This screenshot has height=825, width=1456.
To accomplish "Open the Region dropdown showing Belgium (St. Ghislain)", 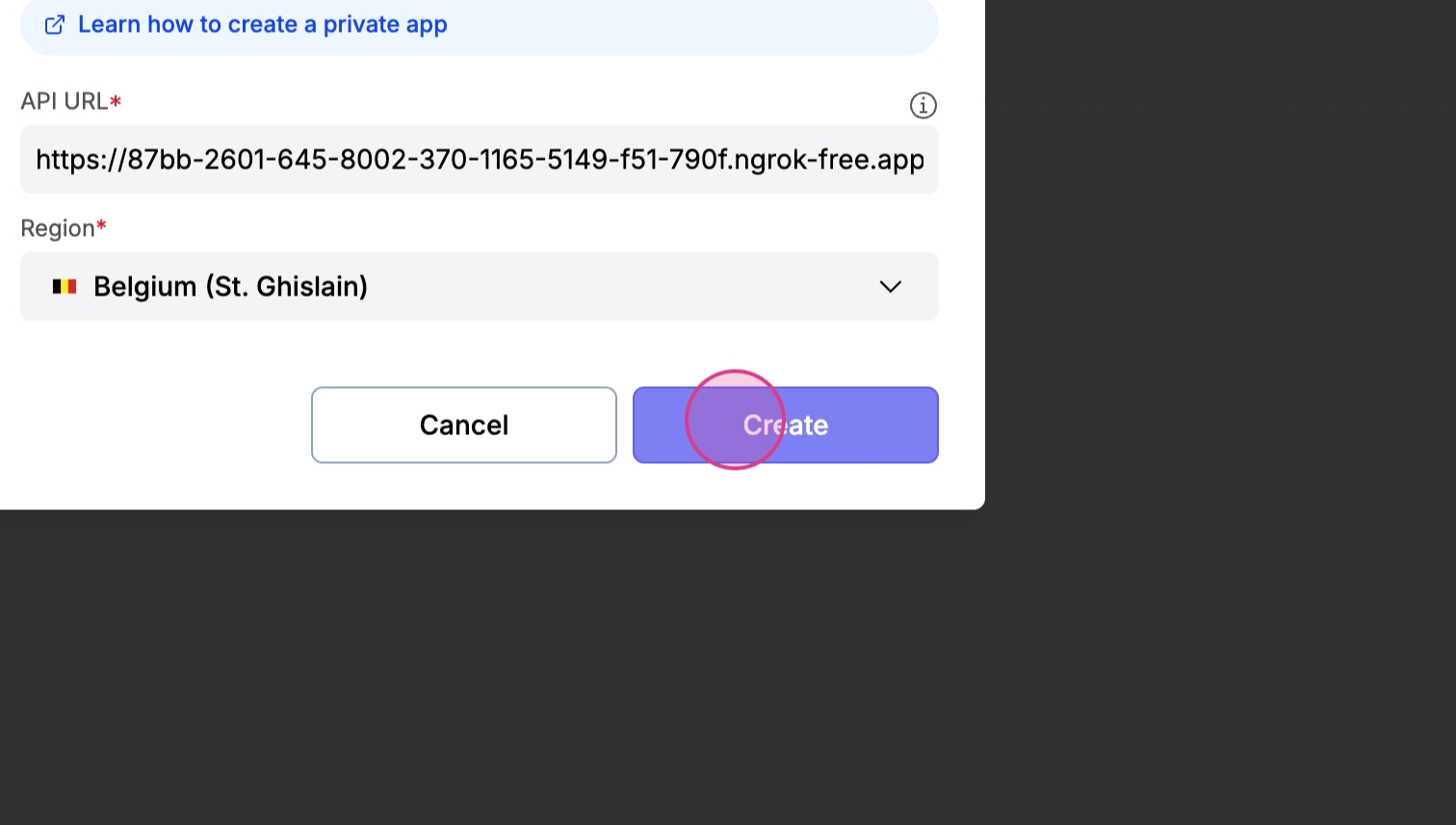I will click(x=479, y=287).
